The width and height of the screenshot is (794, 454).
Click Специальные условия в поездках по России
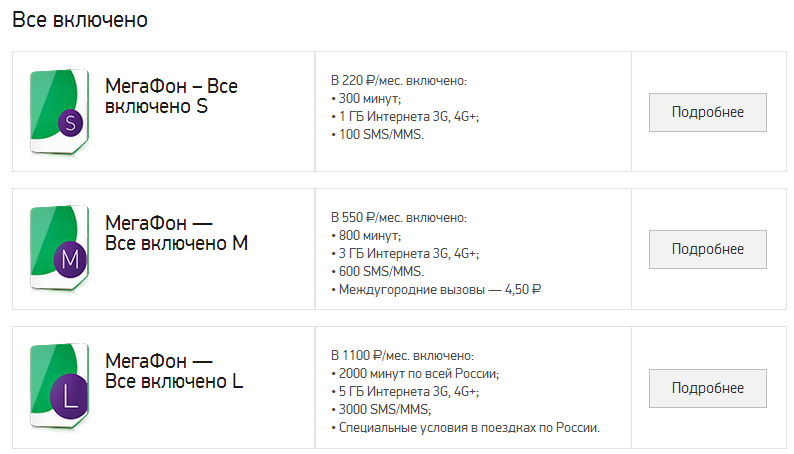click(x=465, y=428)
